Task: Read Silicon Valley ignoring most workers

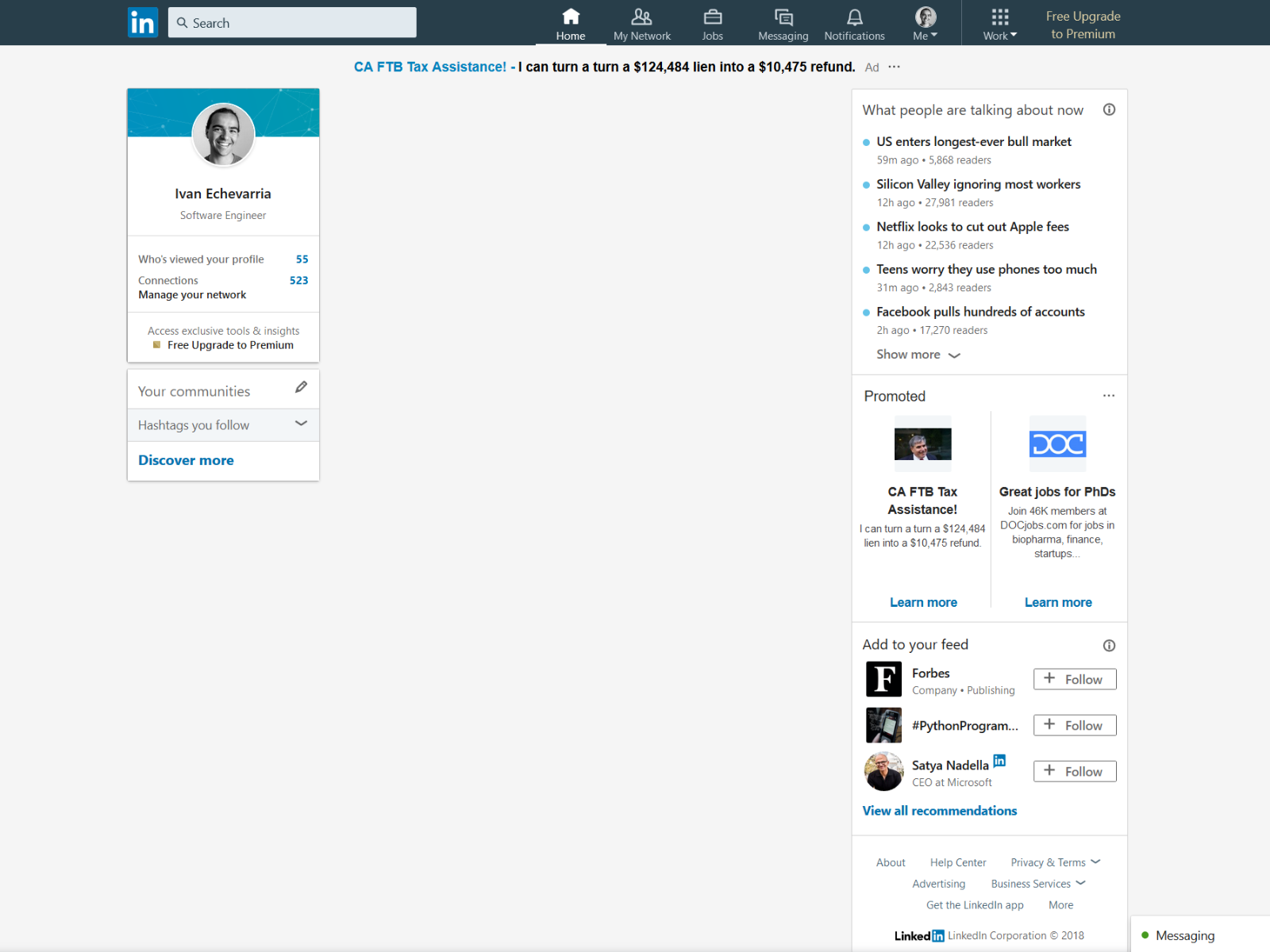Action: click(x=979, y=184)
